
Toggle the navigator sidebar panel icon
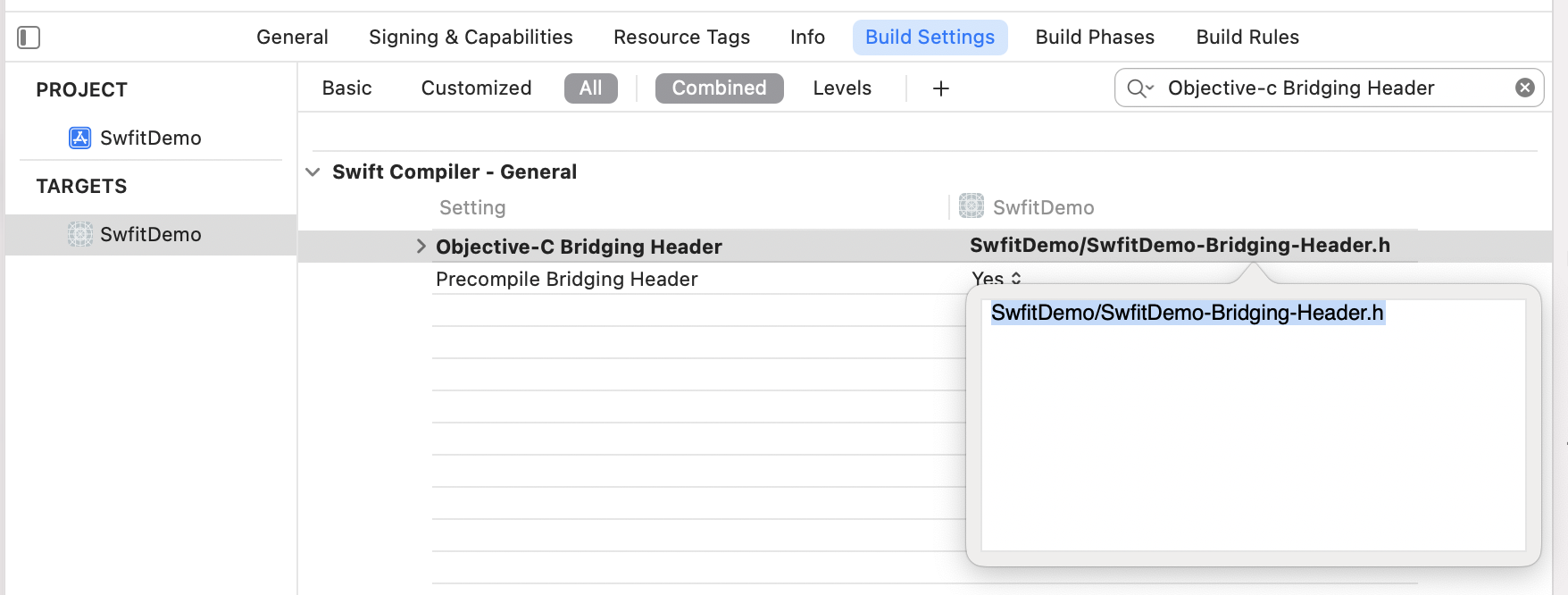29,38
